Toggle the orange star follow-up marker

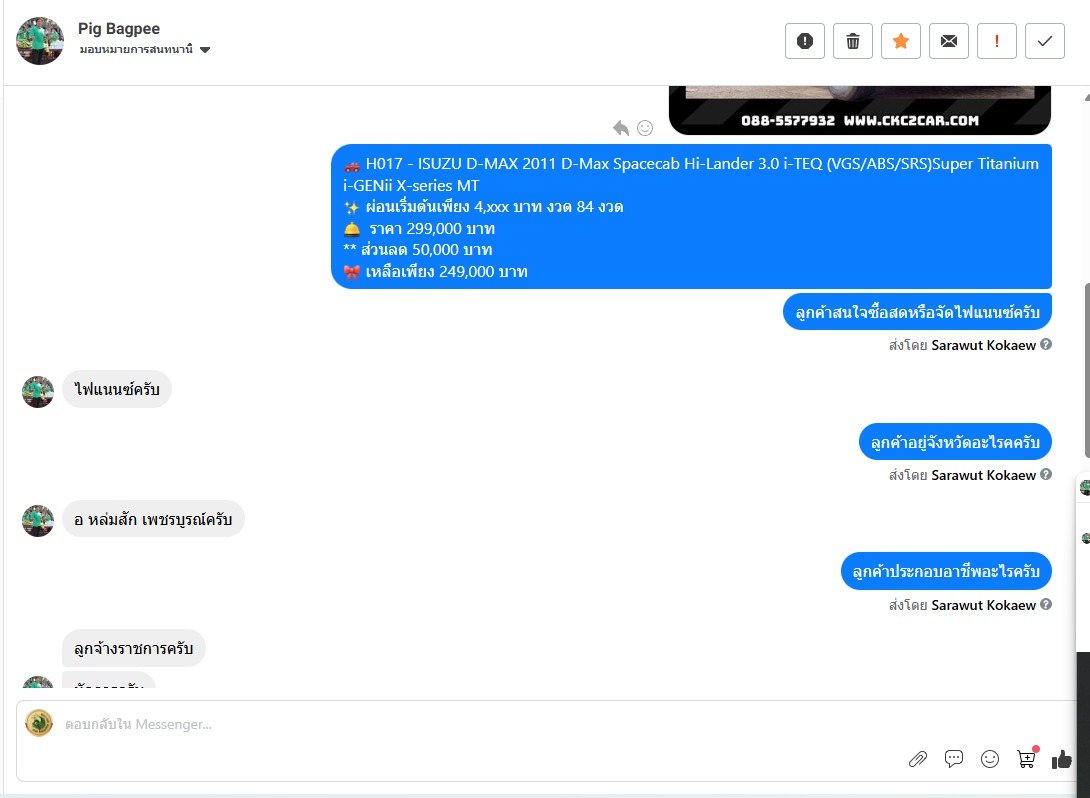[x=901, y=41]
